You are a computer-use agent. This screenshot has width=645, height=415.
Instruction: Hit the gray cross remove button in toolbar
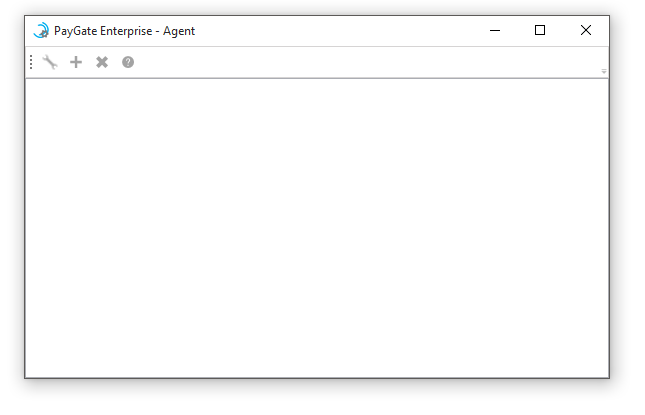click(102, 62)
